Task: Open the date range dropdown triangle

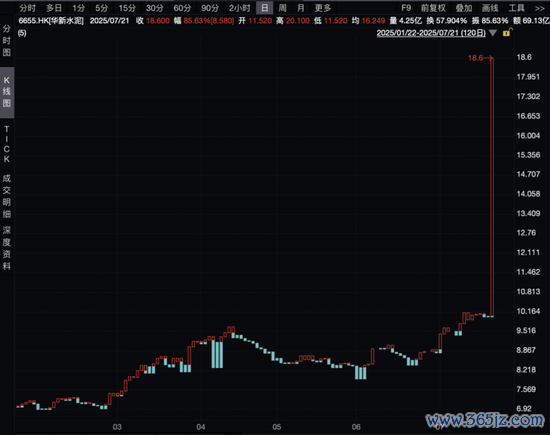Action: pos(493,33)
